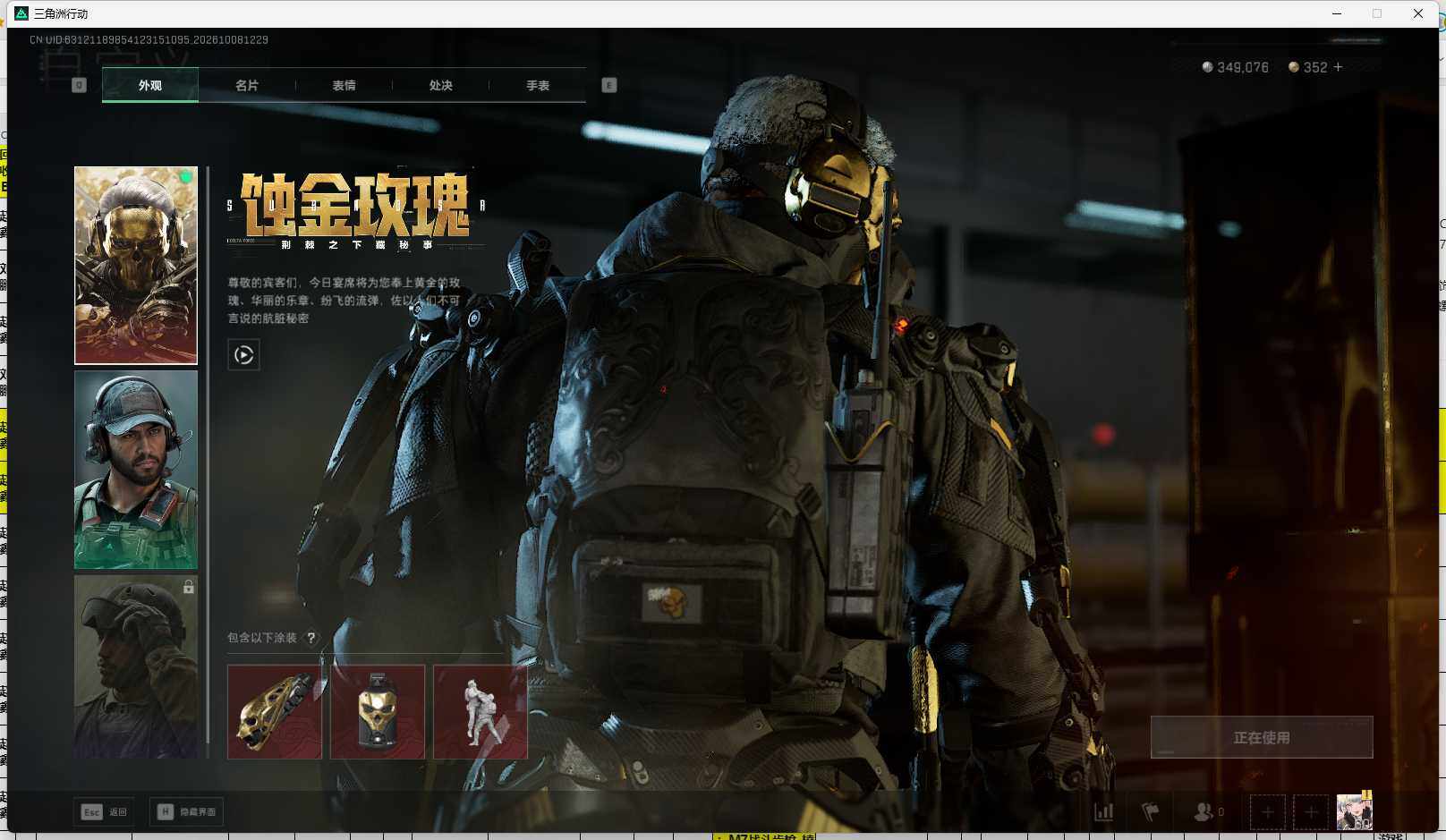This screenshot has height=840, width=1446.
Task: Click first empty squad slot plus
Action: point(1267,812)
